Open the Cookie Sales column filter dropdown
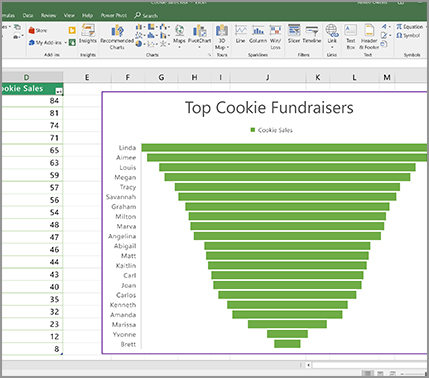 coord(59,91)
